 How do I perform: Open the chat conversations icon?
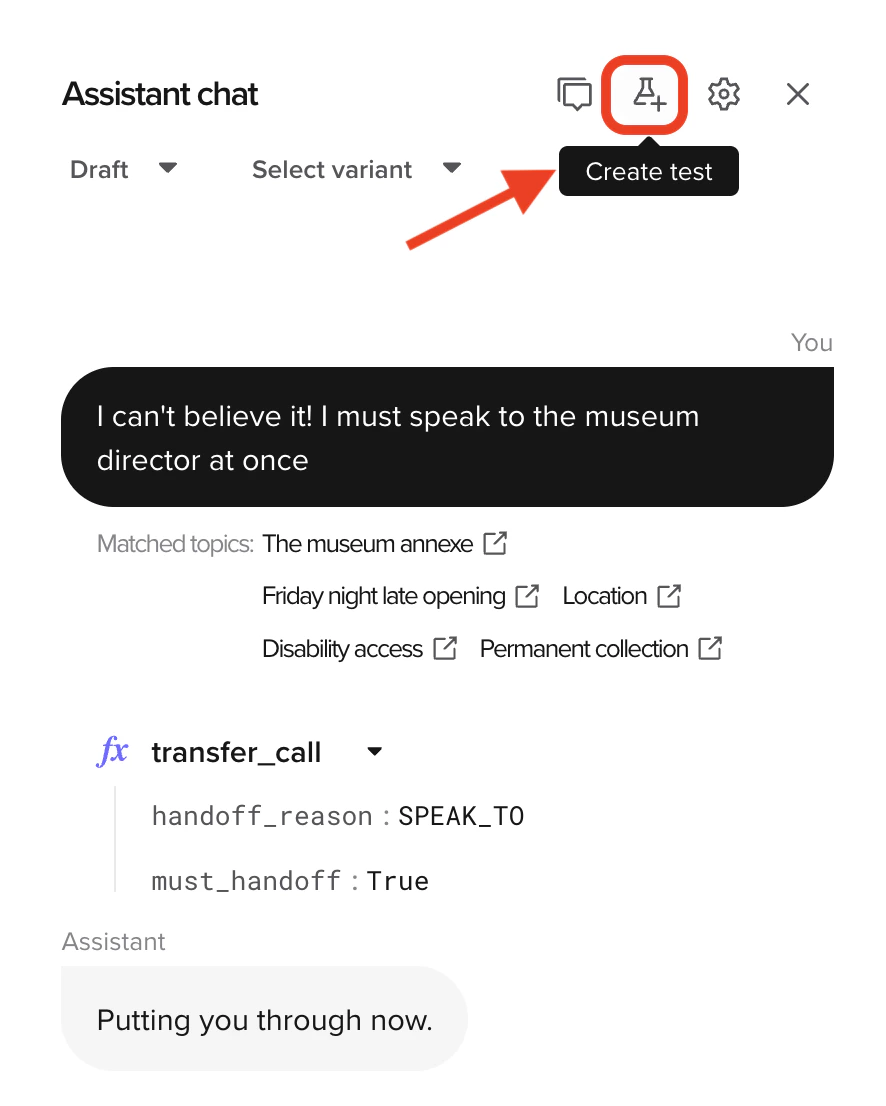point(575,93)
